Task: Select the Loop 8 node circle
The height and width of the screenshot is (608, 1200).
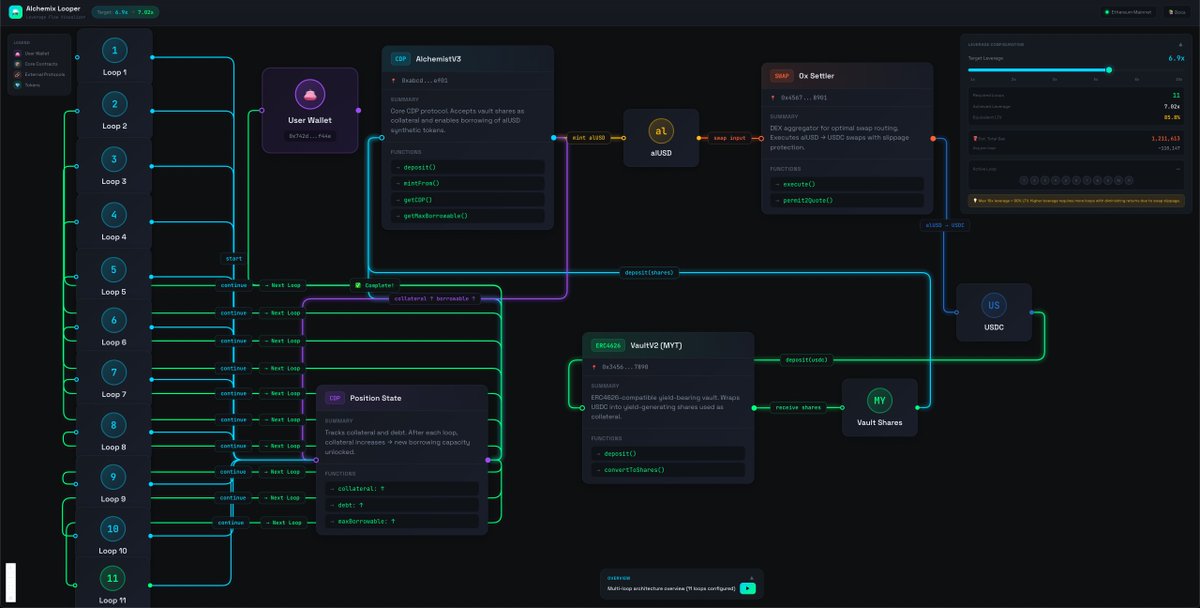Action: 114,426
